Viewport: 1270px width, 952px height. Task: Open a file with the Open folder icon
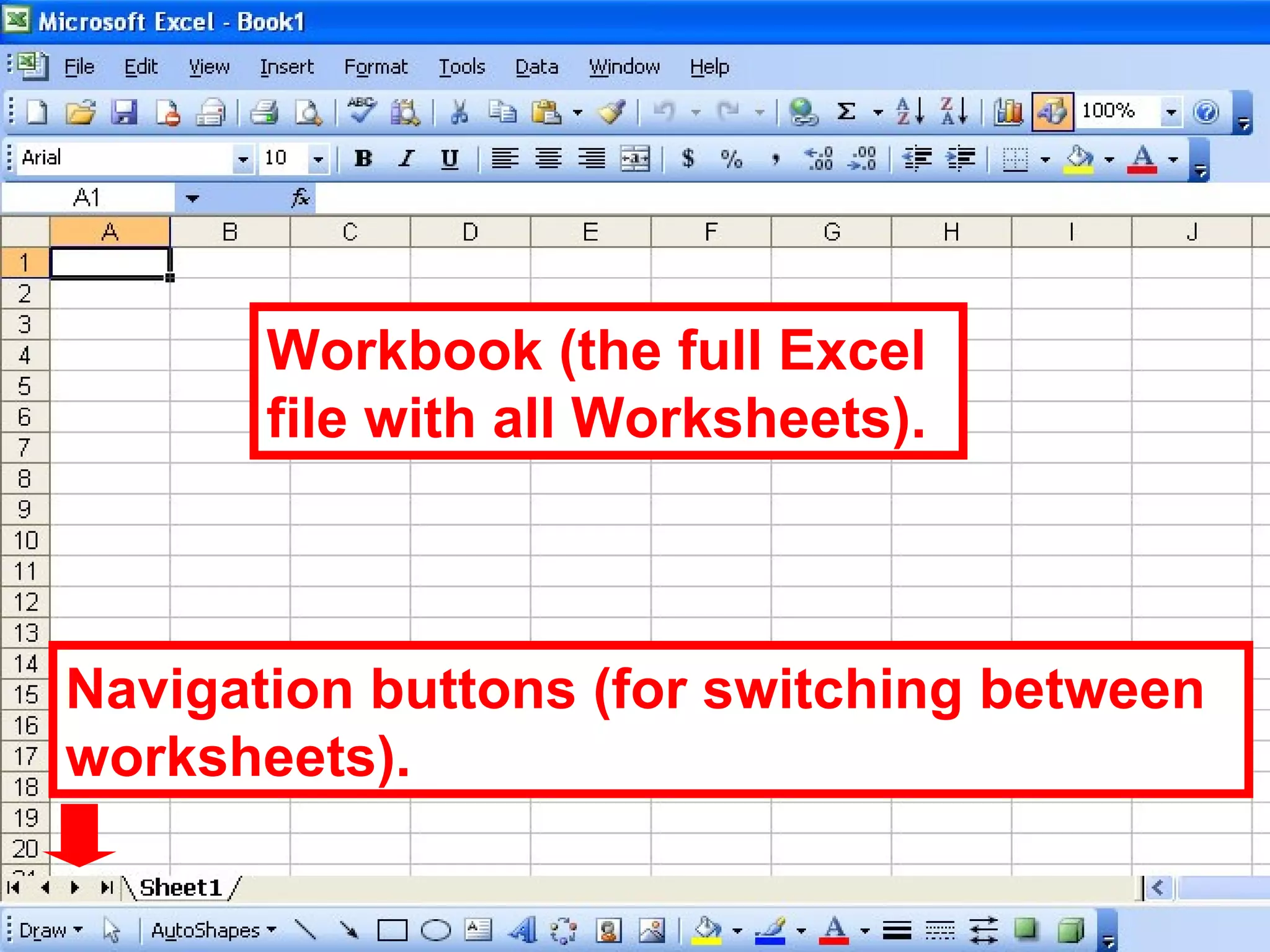(x=81, y=112)
